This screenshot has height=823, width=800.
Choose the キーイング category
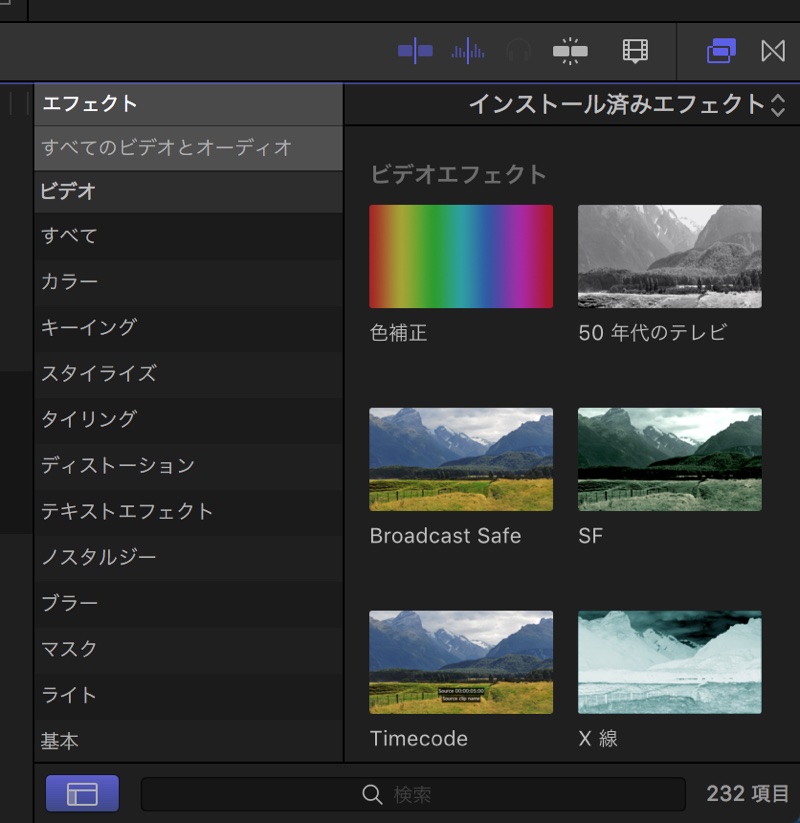click(x=89, y=327)
